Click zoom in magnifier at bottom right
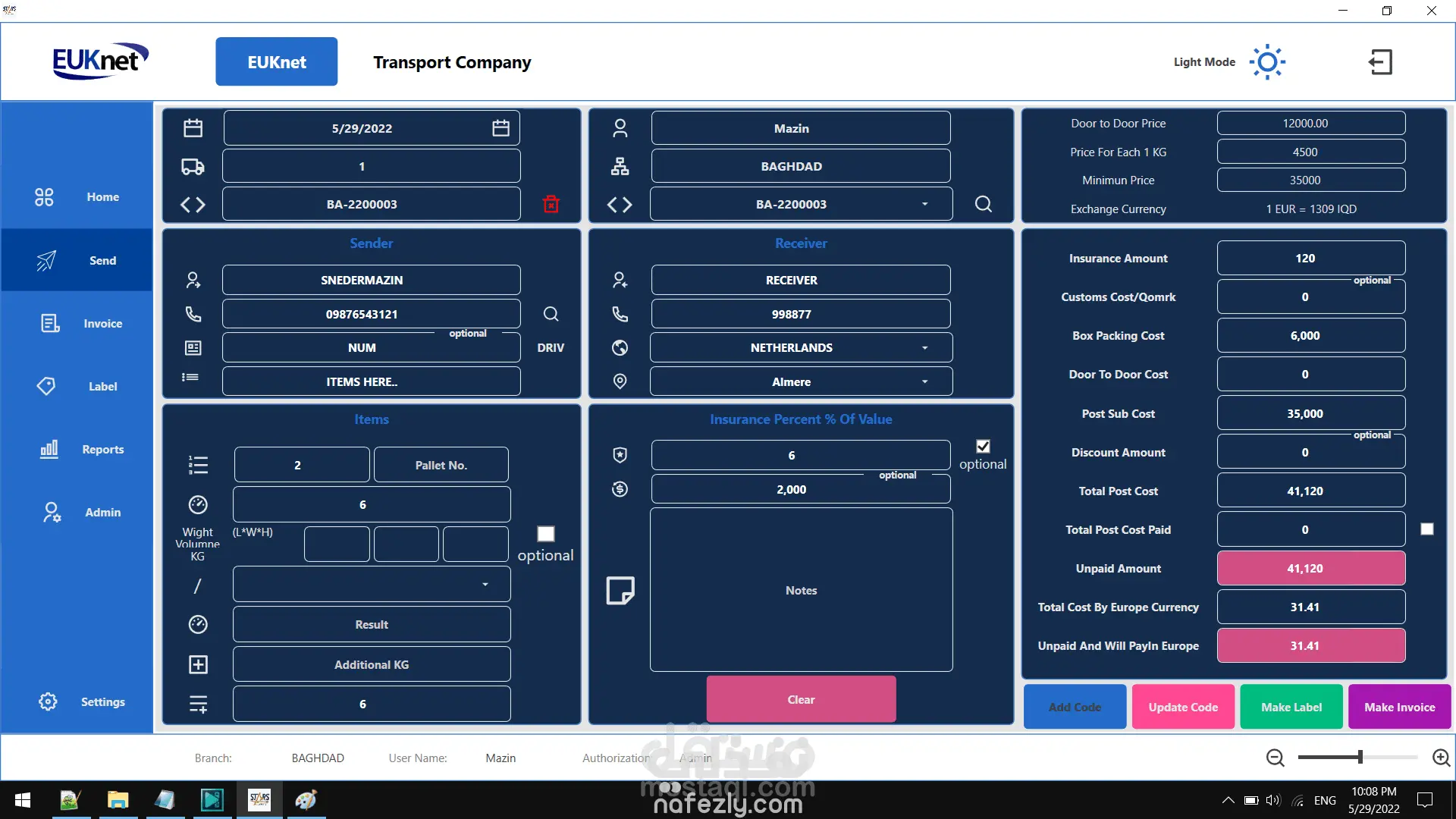This screenshot has height=819, width=1456. [x=1441, y=758]
